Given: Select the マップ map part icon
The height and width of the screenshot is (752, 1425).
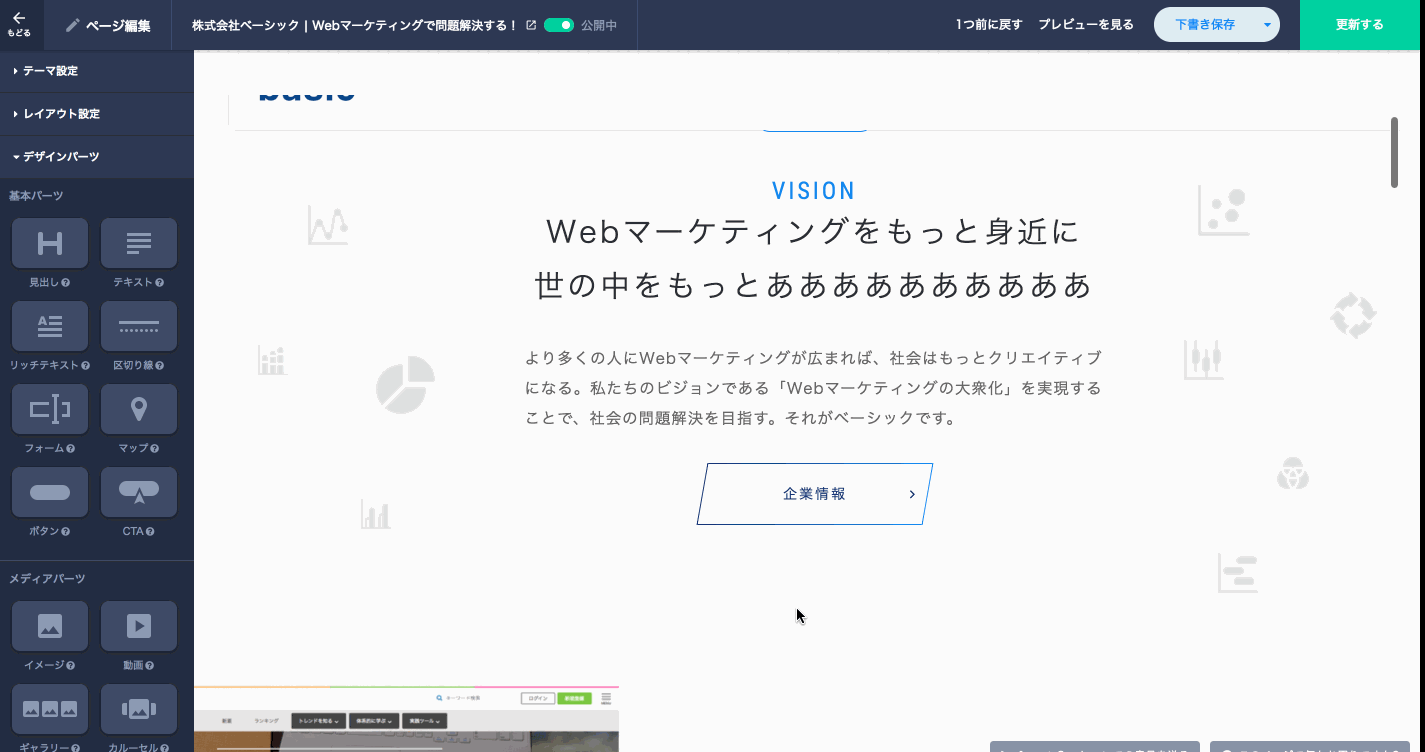Looking at the screenshot, I should pos(139,409).
